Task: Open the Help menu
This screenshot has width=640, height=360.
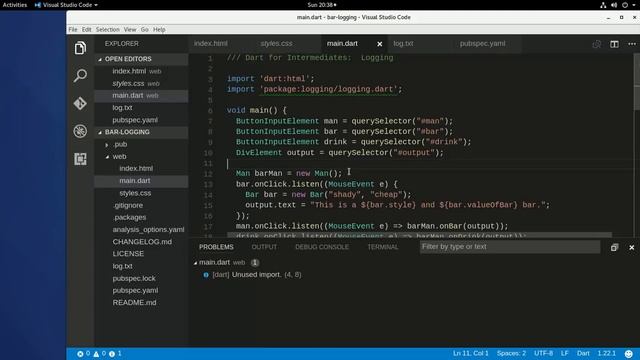Action: 159,29
